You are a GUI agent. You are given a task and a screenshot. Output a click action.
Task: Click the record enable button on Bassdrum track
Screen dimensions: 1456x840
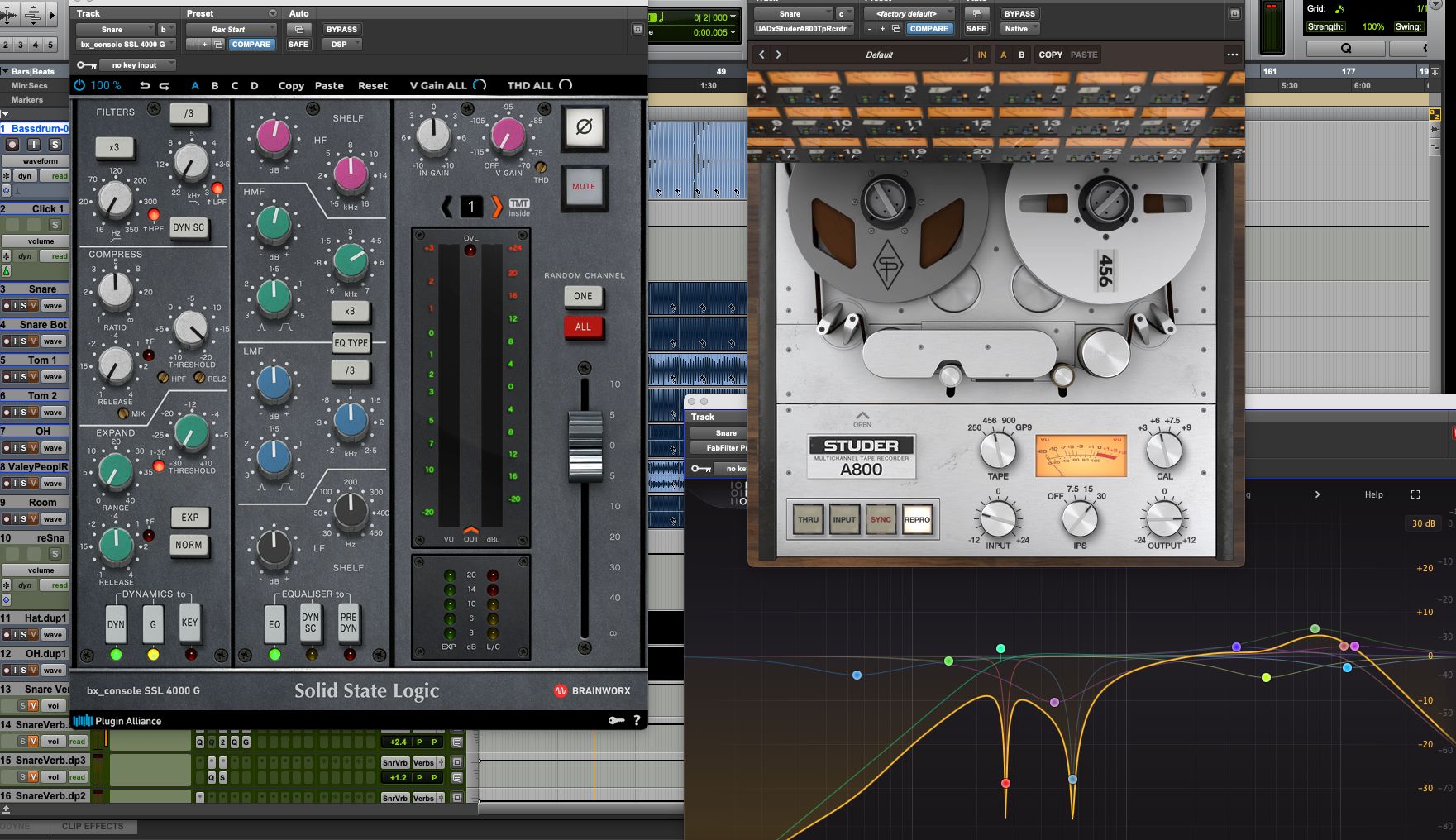click(x=12, y=145)
